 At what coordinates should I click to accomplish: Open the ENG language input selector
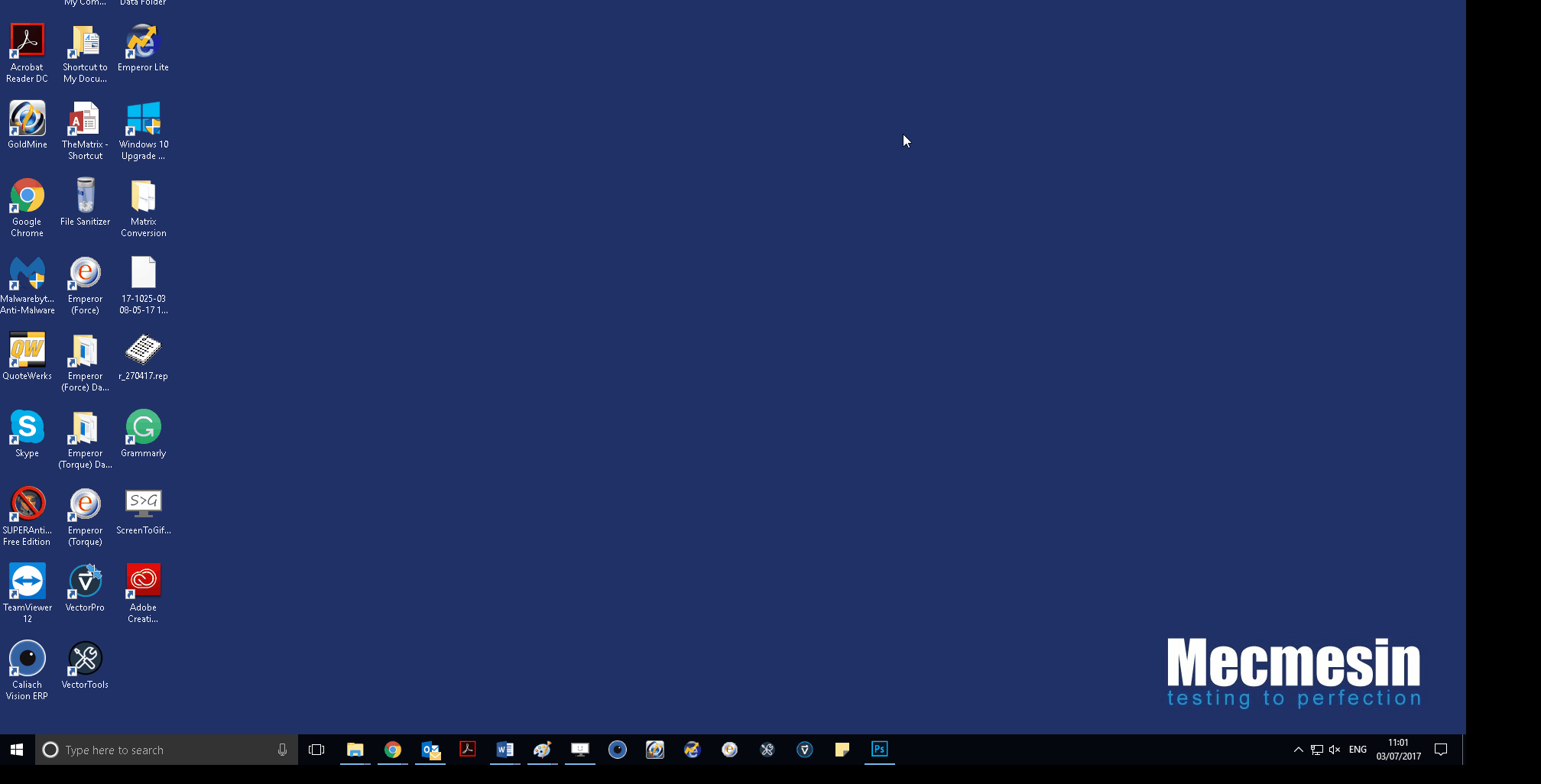coord(1358,750)
